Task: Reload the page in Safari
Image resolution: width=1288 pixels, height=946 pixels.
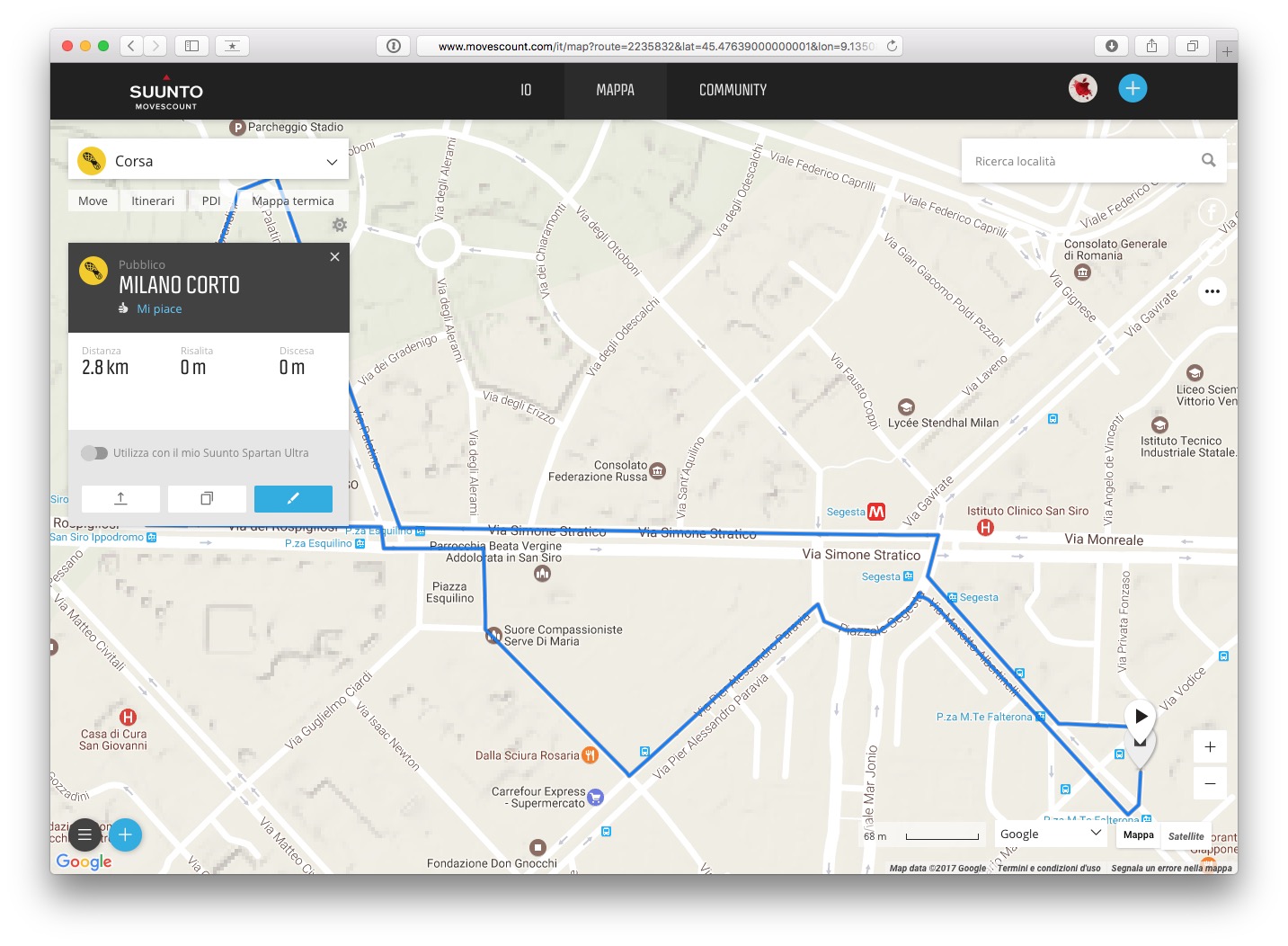Action: tap(892, 46)
